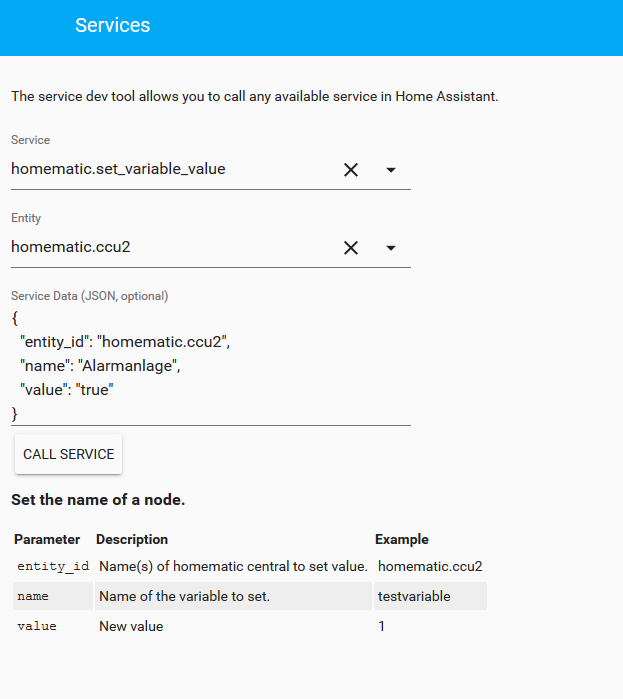Viewport: 623px width, 699px height.
Task: Click the Services page title
Action: (113, 26)
